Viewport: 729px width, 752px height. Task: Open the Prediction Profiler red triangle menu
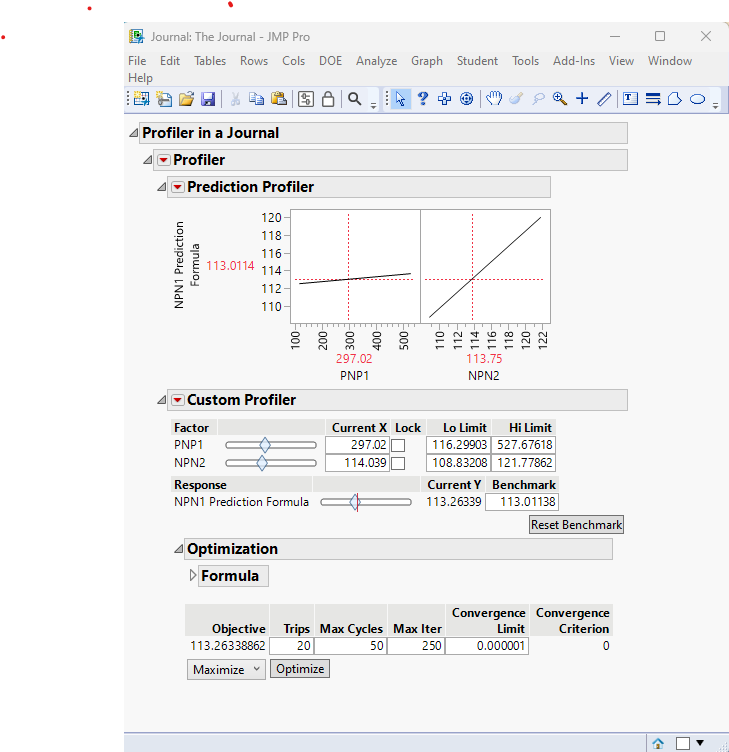click(177, 187)
